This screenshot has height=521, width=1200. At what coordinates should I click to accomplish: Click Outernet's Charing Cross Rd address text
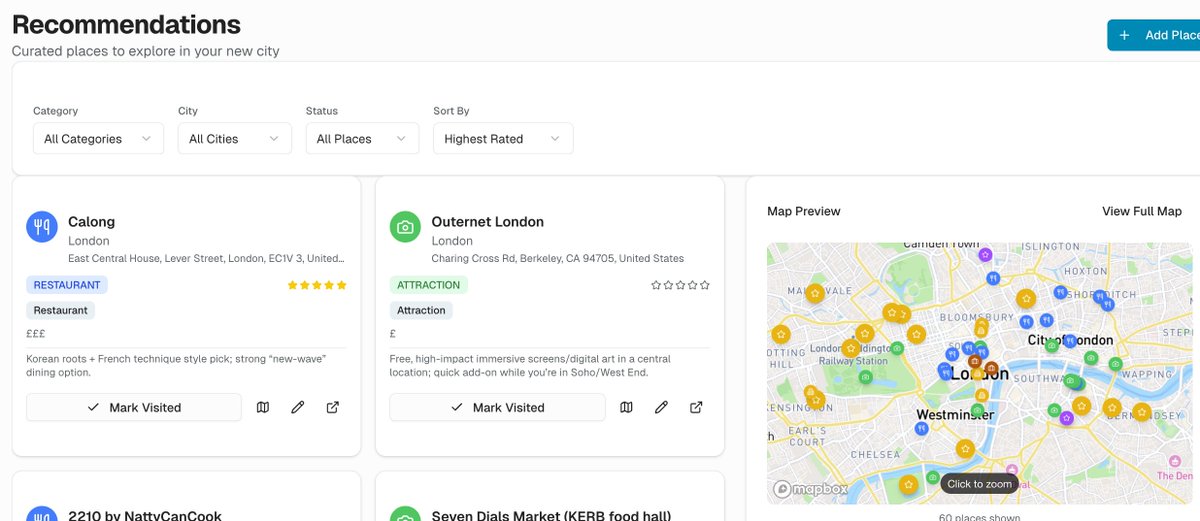(x=558, y=258)
